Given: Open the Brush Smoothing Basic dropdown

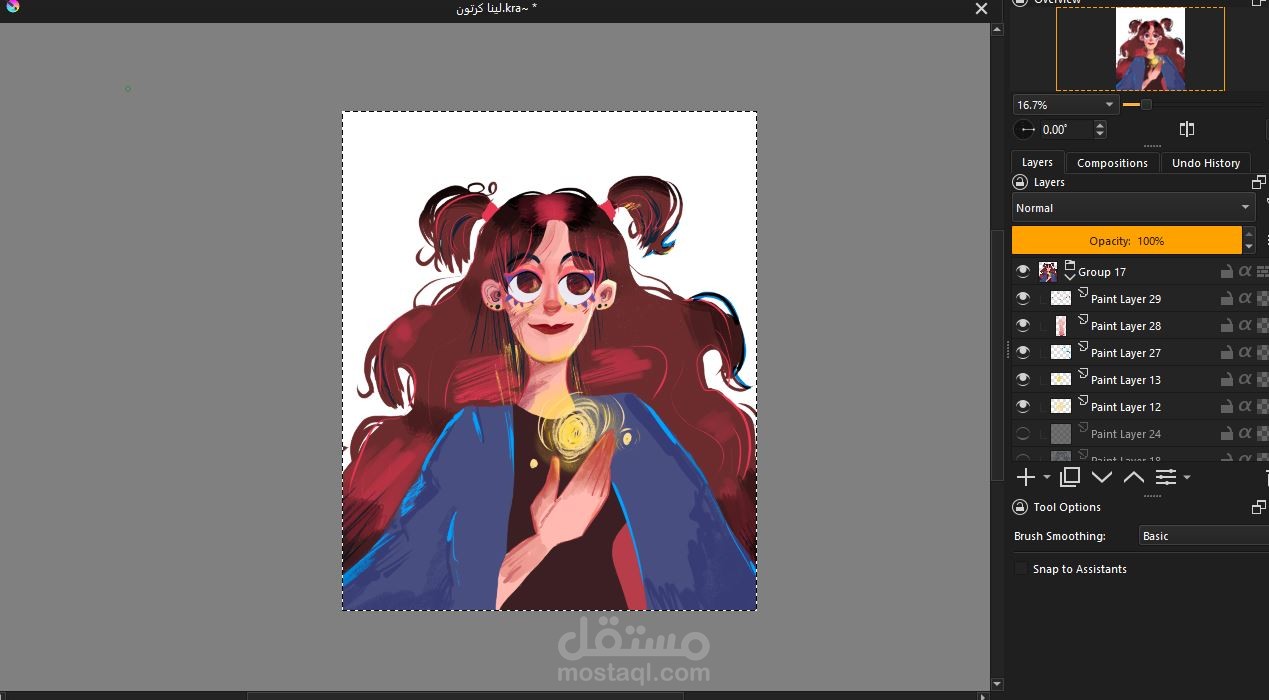Looking at the screenshot, I should [1204, 536].
